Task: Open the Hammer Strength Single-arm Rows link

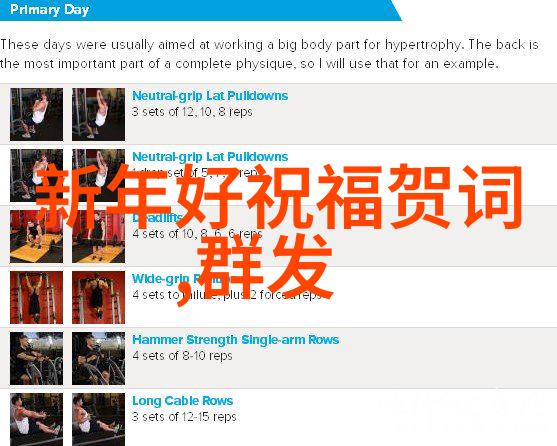Action: pos(236,340)
